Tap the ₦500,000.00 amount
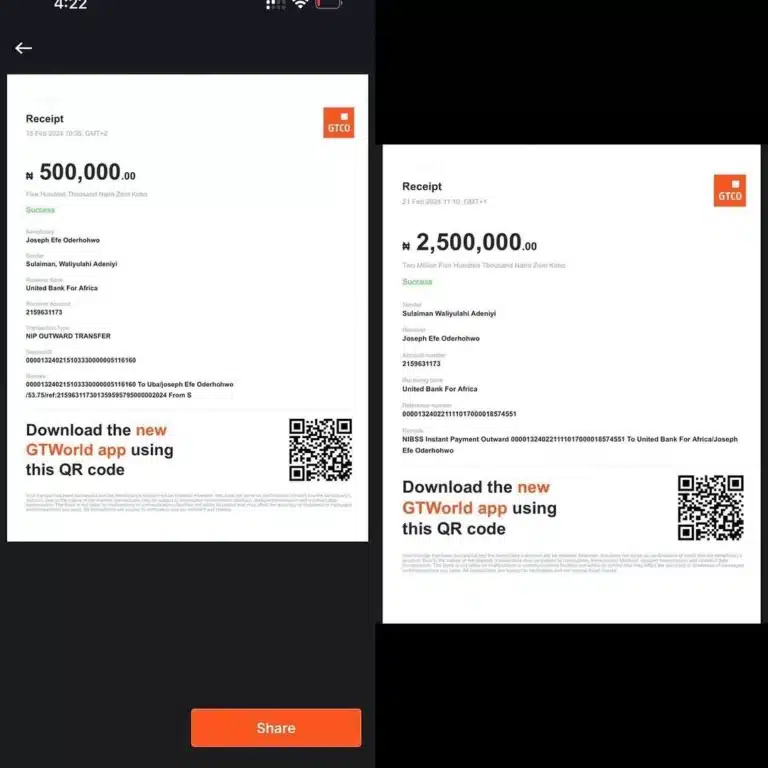768x768 pixels. click(x=81, y=172)
